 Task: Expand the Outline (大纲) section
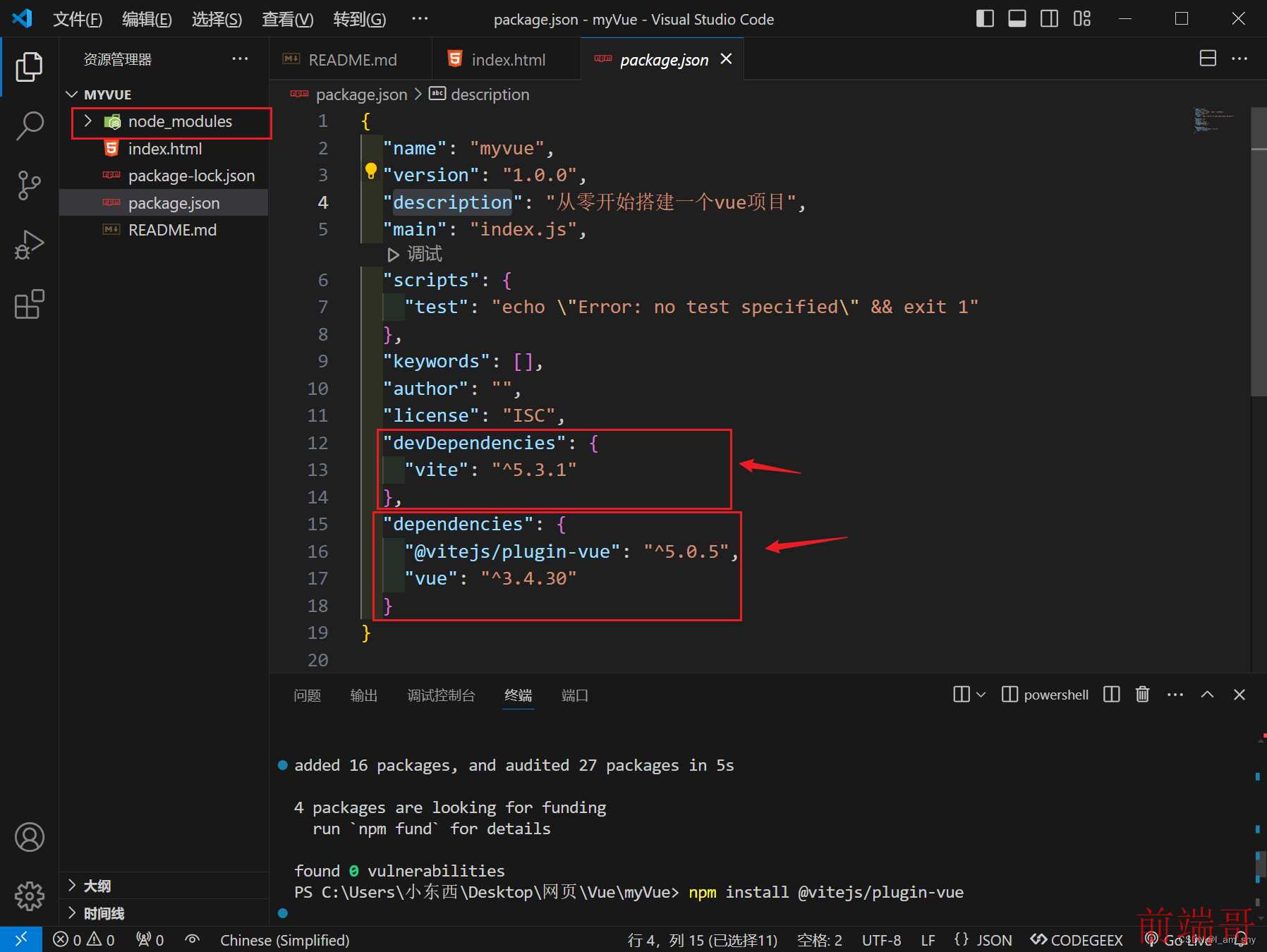pyautogui.click(x=164, y=886)
